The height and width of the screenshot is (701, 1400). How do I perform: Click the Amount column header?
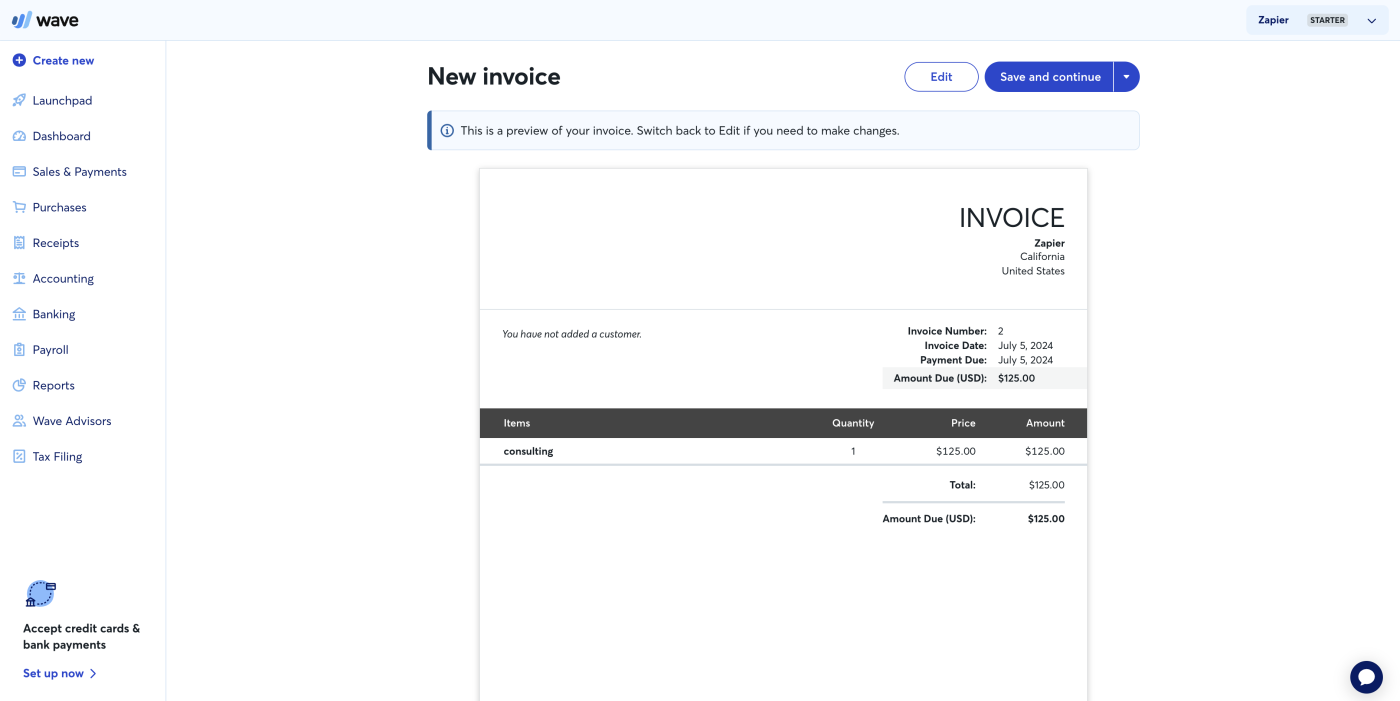point(1045,423)
